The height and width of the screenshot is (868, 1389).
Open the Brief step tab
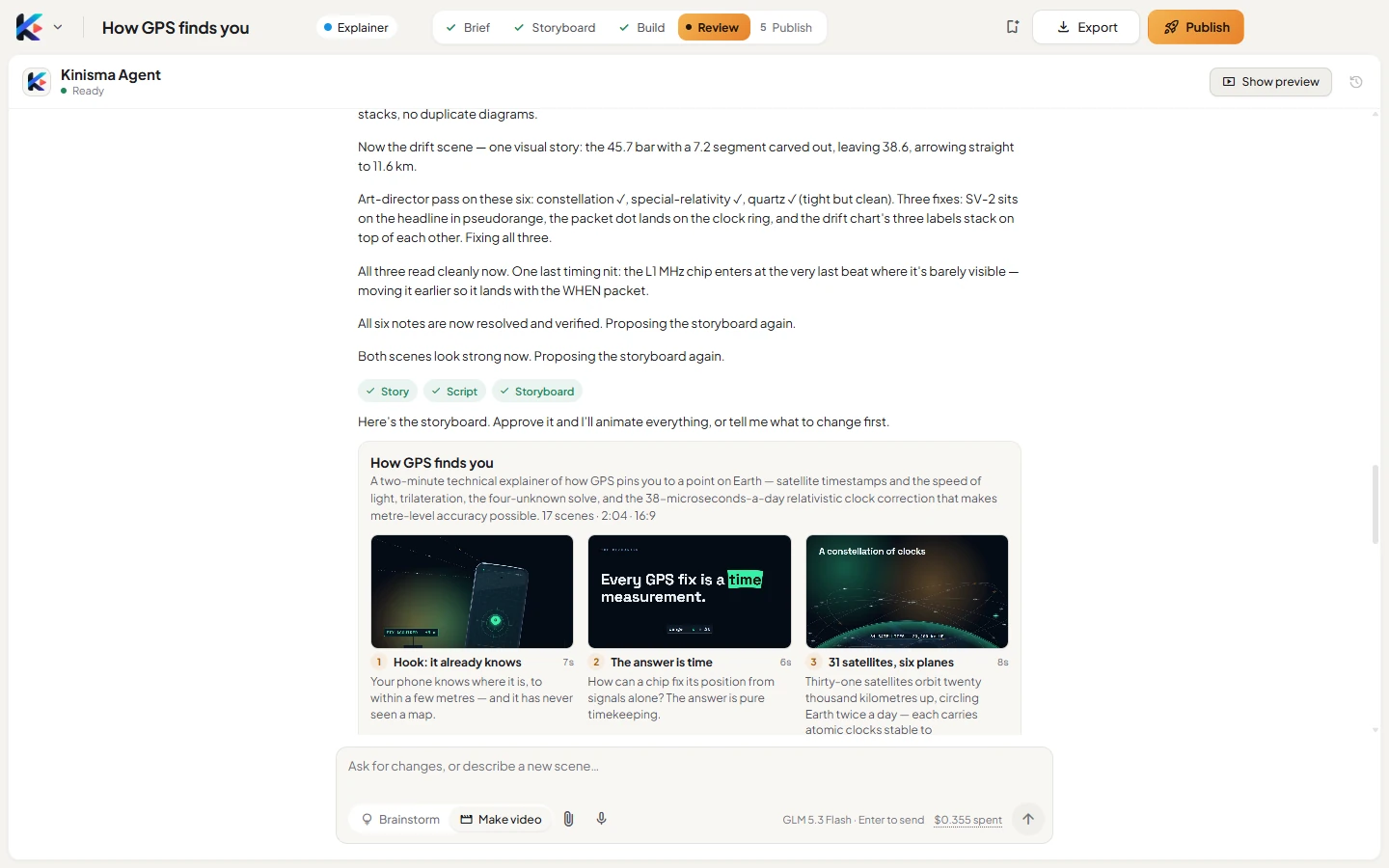[468, 27]
